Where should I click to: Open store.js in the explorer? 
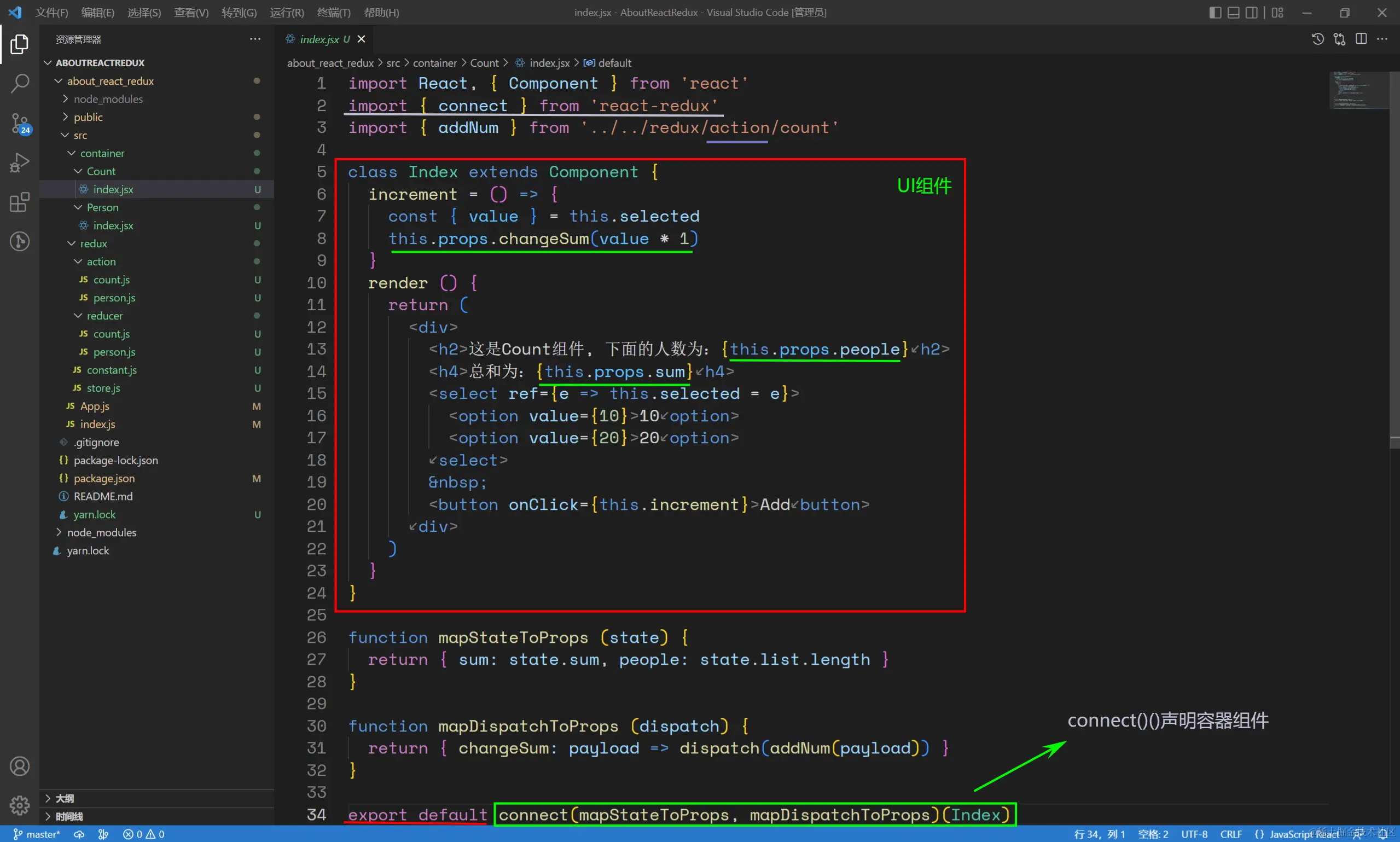click(103, 388)
